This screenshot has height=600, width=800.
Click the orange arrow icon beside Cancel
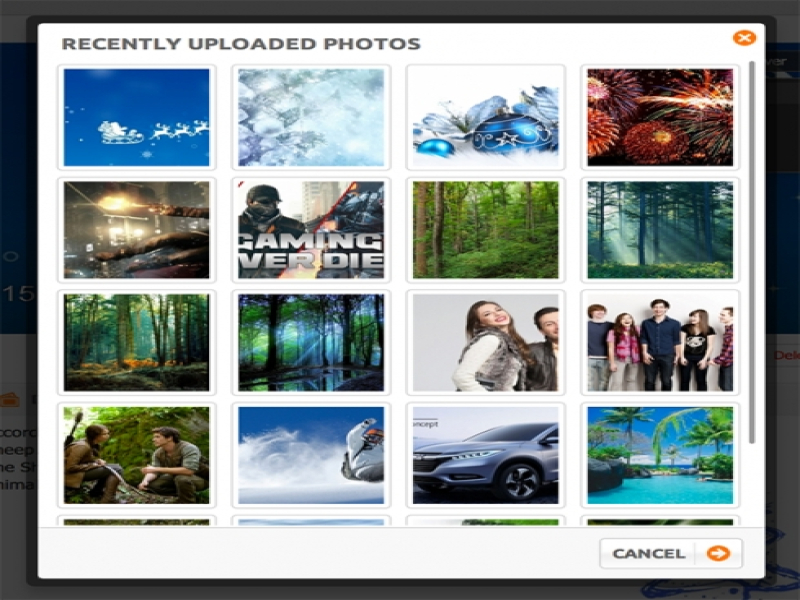pos(718,553)
